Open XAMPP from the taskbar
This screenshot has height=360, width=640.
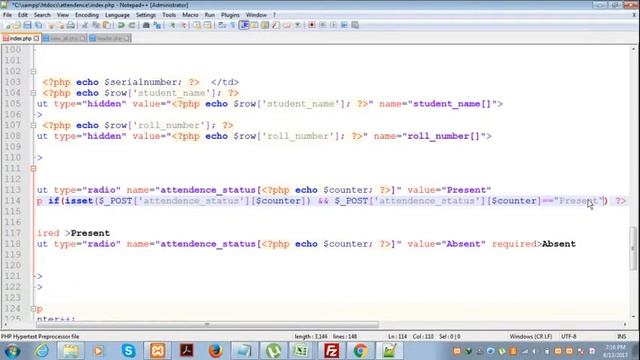point(158,351)
